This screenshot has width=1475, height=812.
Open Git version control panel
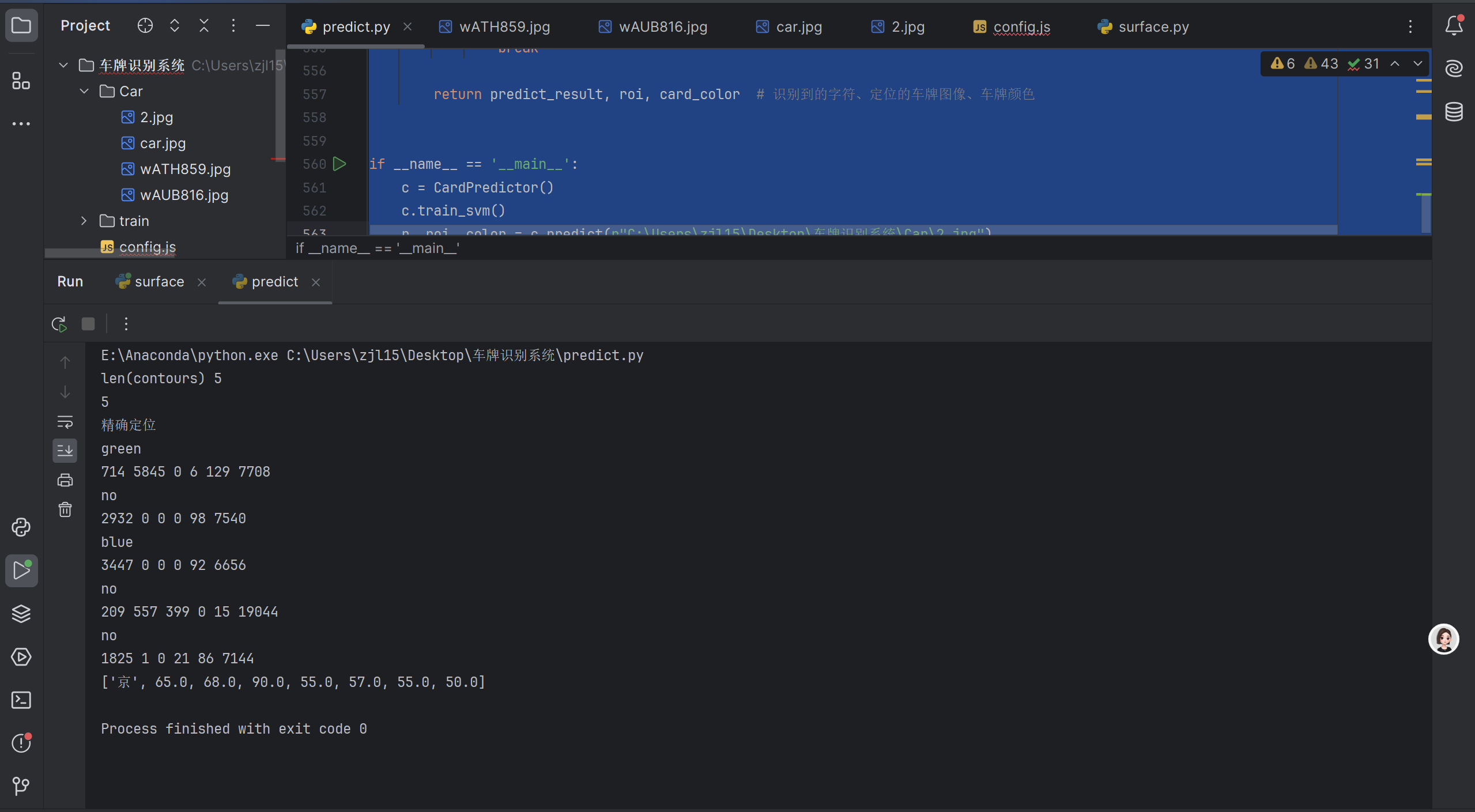[21, 785]
